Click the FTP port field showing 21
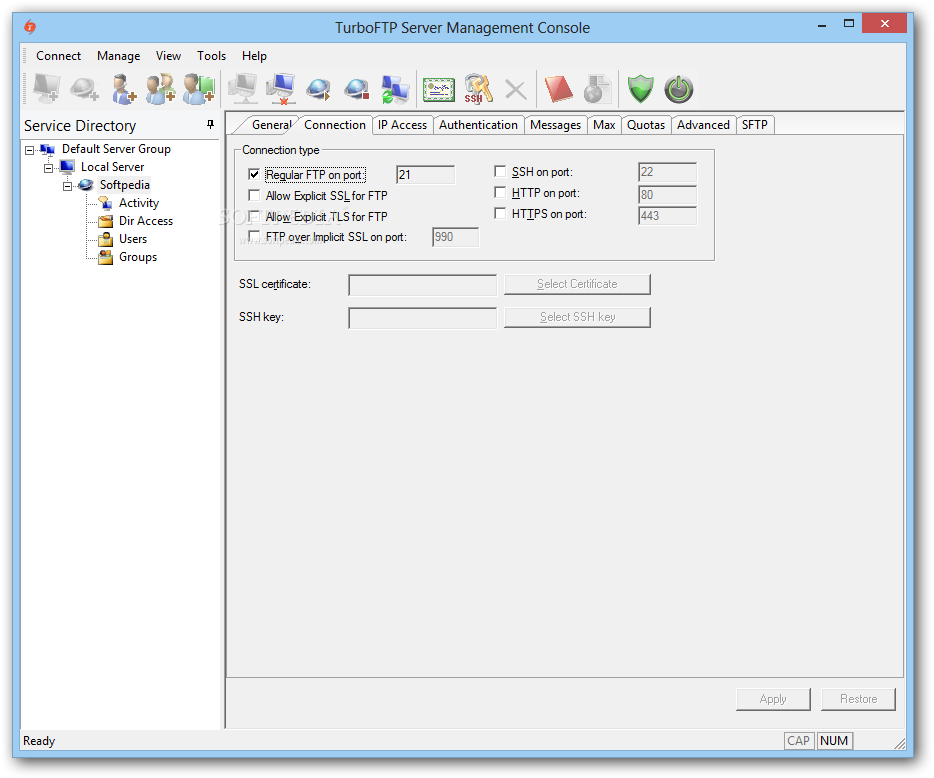 (425, 175)
